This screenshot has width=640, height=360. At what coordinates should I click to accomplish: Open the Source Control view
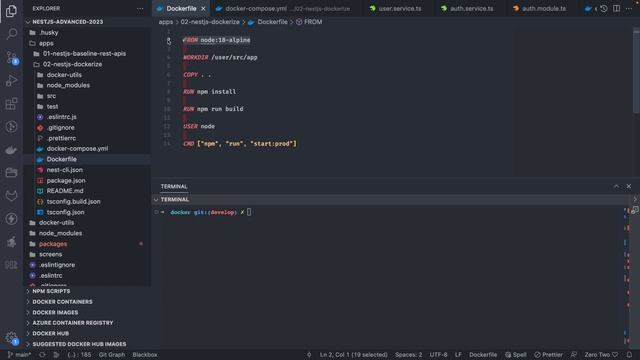11,58
